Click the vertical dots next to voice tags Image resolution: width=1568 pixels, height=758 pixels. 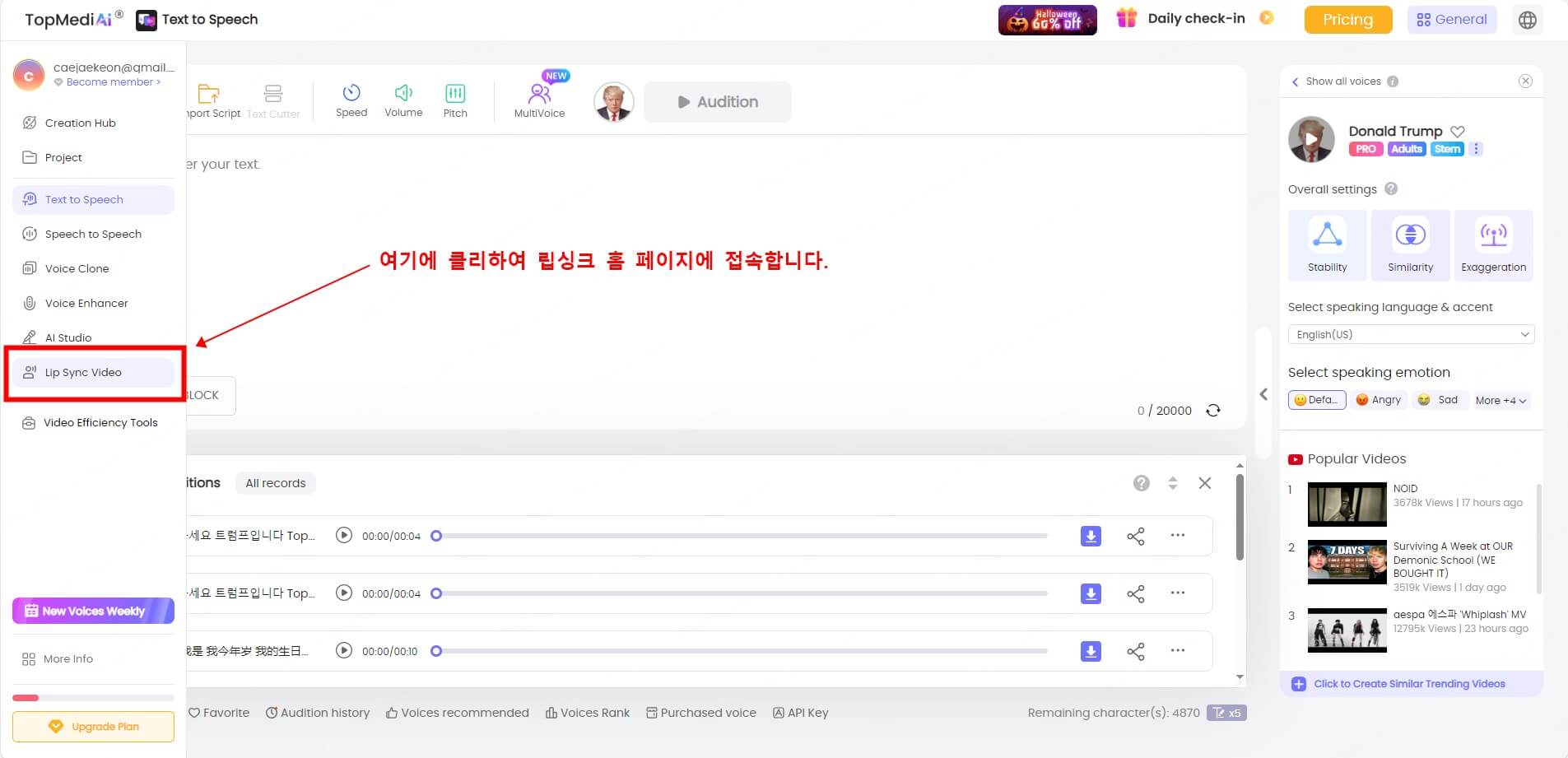1476,149
